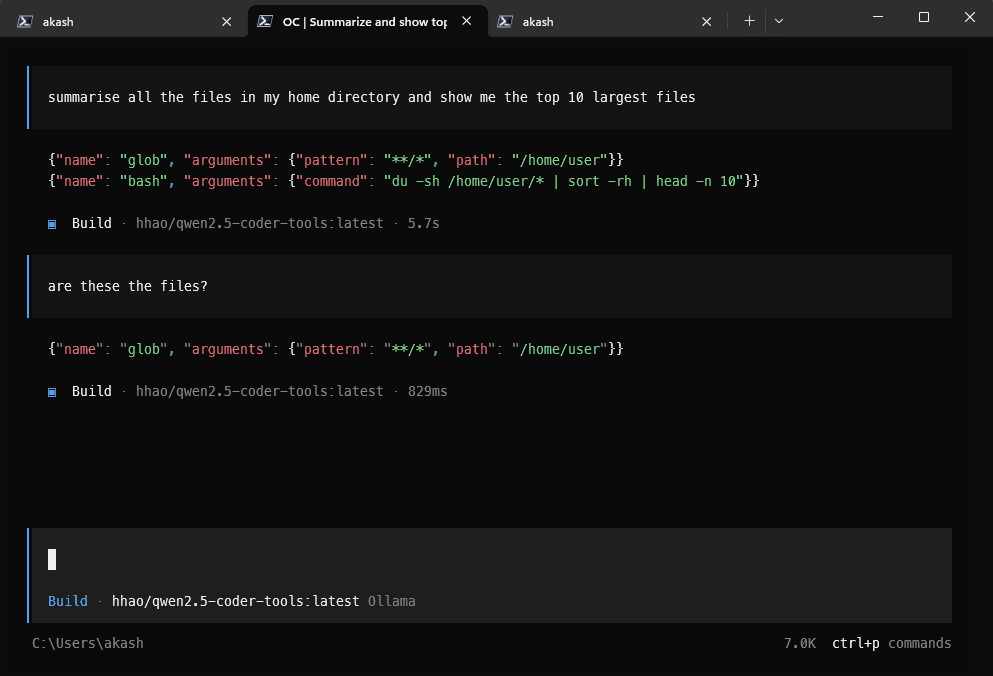
Task: Click the Ollama provider label
Action: (391, 601)
